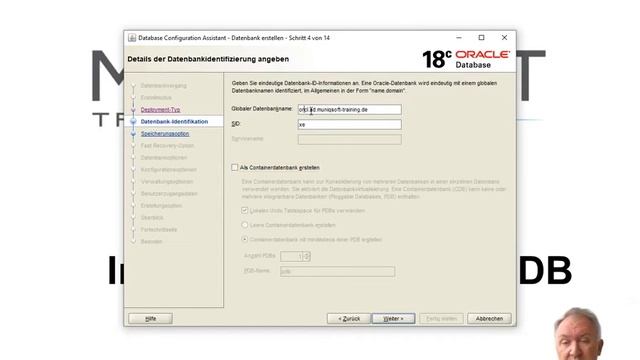
Task: Enable Als Containerdatenbank erstellen checkbox
Action: point(235,167)
